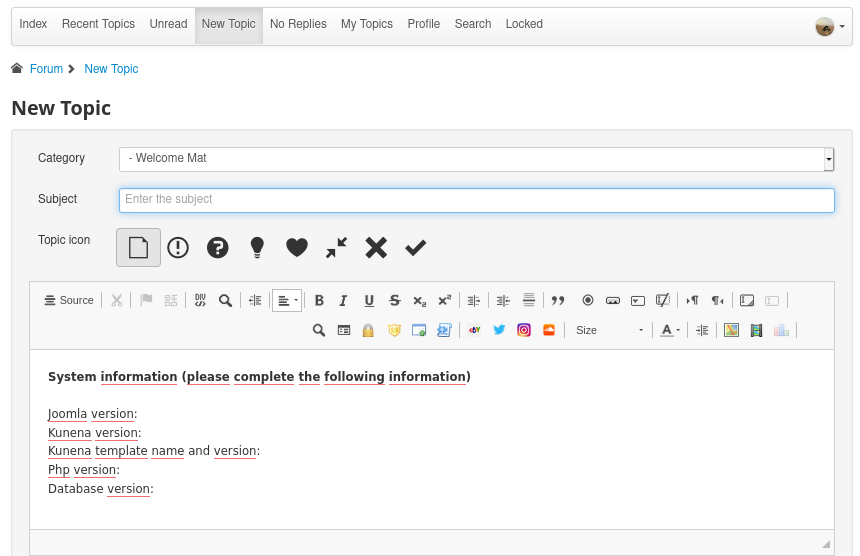Expand the font Size dropdown
Image resolution: width=860 pixels, height=556 pixels.
click(x=609, y=330)
